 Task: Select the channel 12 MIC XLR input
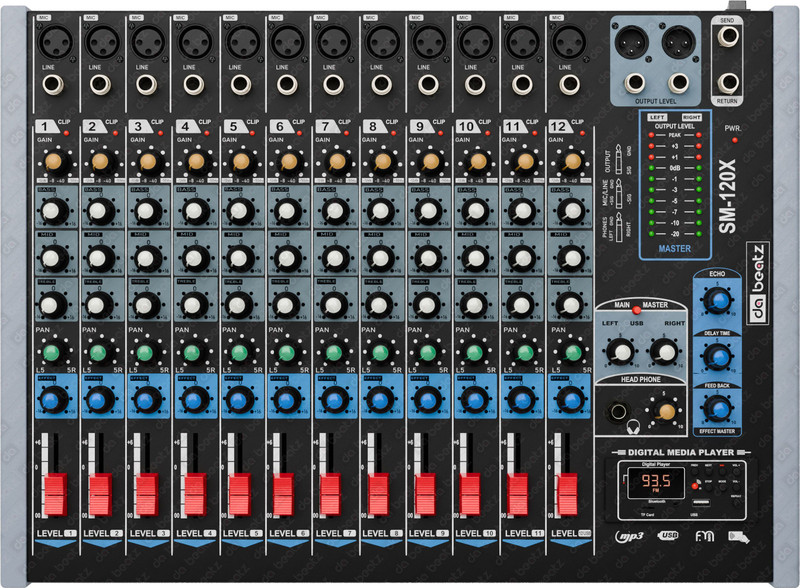[569, 42]
